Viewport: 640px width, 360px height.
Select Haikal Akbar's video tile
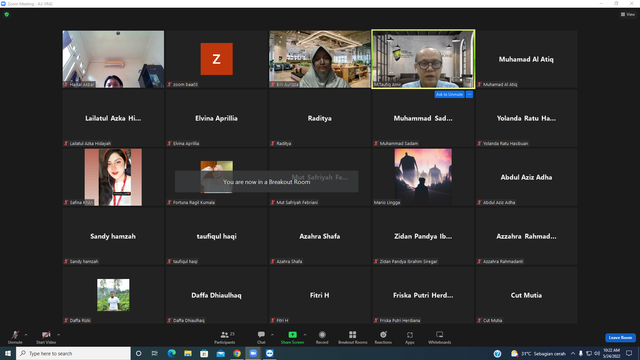tap(113, 59)
